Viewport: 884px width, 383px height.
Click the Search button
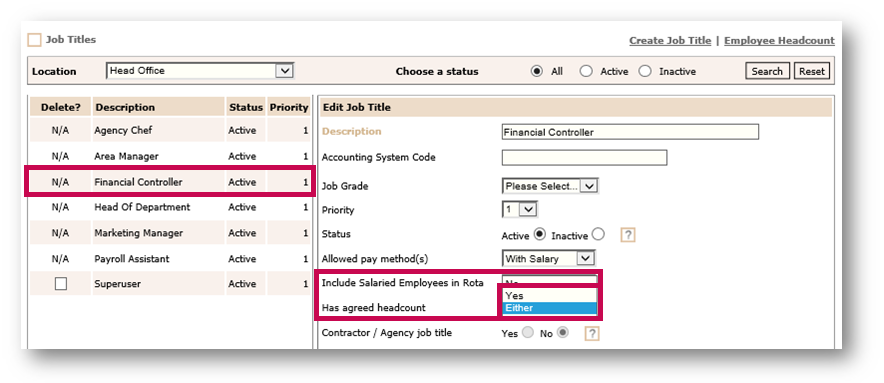click(767, 72)
